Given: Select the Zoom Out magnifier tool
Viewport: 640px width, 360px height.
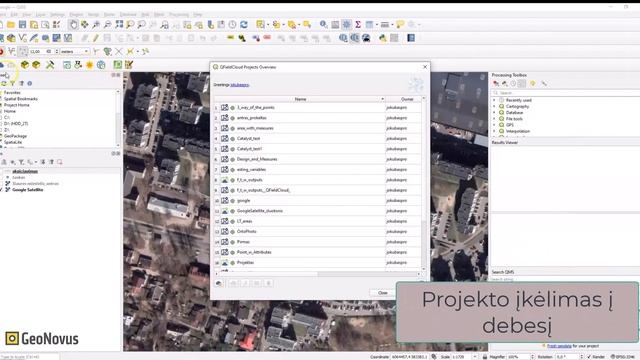Looking at the screenshot, I should pos(107,25).
